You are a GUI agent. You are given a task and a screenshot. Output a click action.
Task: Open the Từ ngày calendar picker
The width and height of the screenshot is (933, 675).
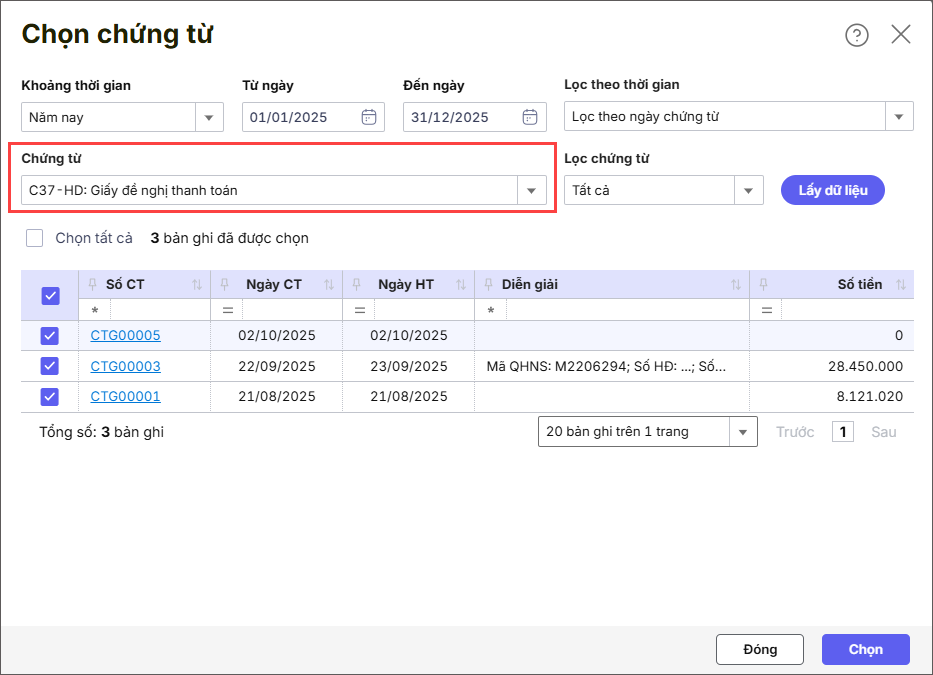pyautogui.click(x=369, y=117)
